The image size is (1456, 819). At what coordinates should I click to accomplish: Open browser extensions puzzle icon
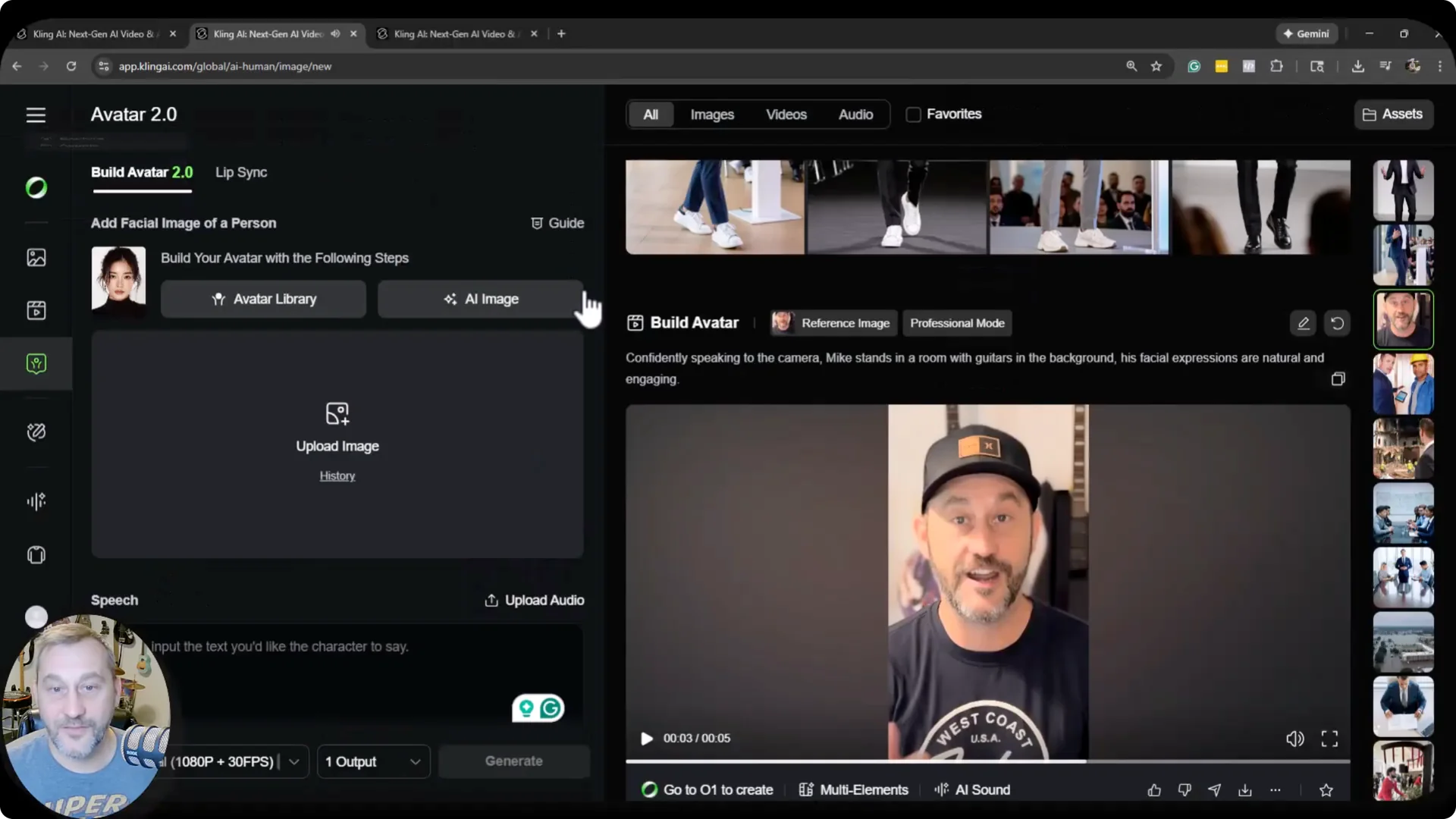1276,66
